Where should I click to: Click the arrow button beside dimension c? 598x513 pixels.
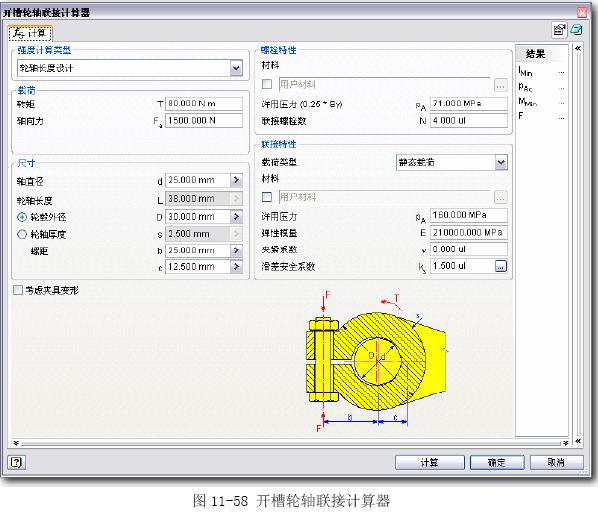pyautogui.click(x=236, y=267)
